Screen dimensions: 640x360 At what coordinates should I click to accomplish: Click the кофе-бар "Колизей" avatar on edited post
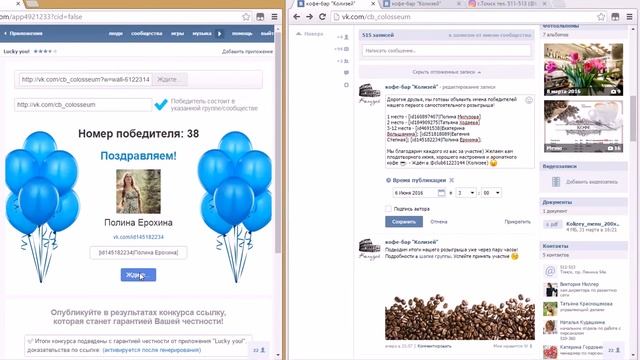[x=369, y=95]
